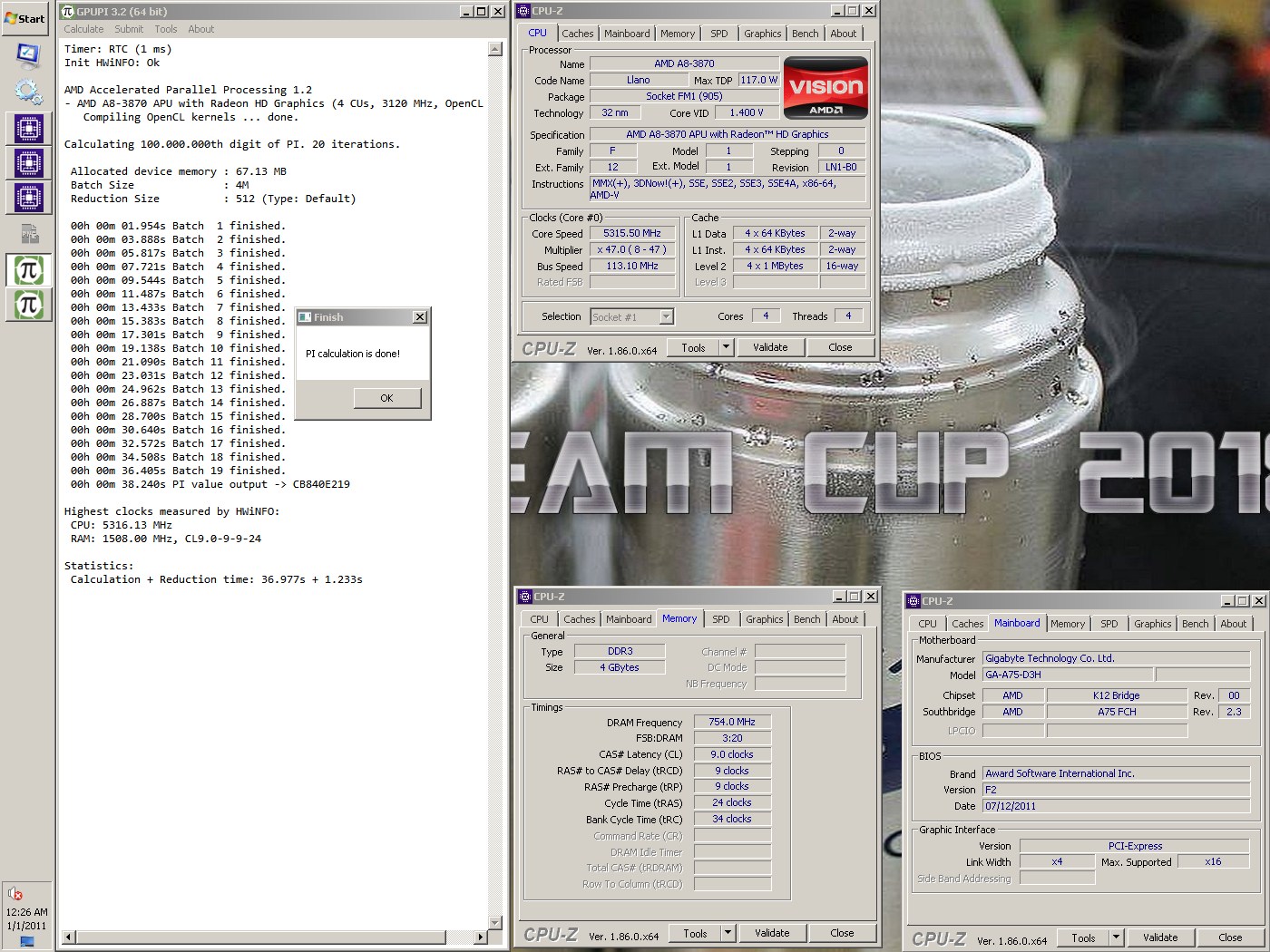Open the Tools menu in GPUPI
The width and height of the screenshot is (1270, 952).
pos(166,29)
